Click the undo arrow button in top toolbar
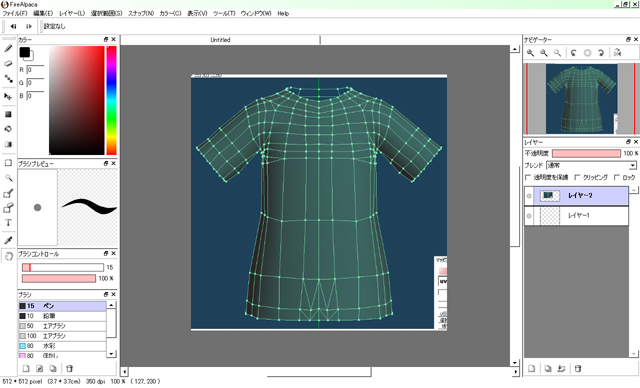The image size is (640, 388). pyautogui.click(x=13, y=26)
